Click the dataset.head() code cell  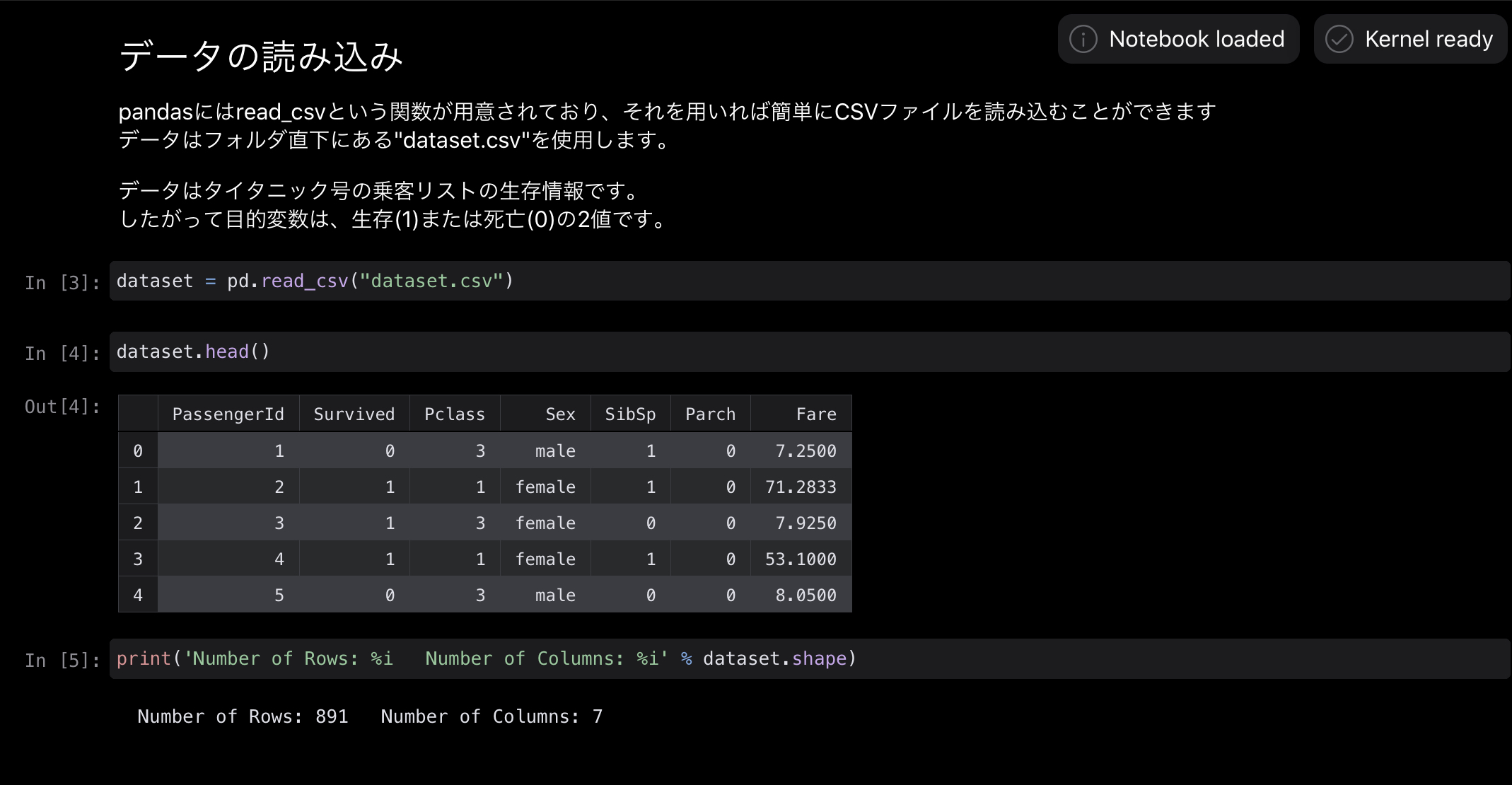tap(809, 351)
